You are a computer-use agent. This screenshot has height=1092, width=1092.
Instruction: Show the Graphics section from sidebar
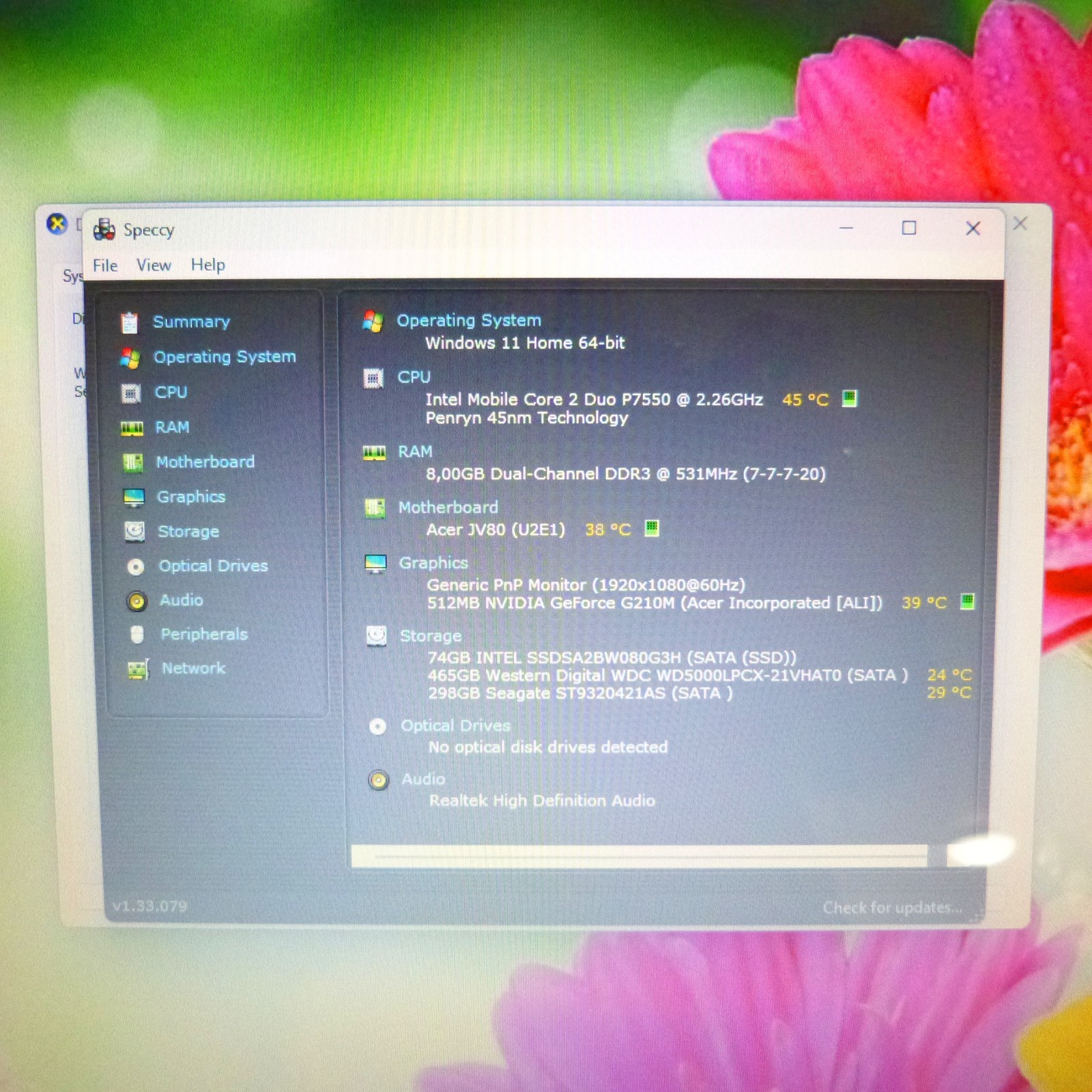[x=191, y=497]
